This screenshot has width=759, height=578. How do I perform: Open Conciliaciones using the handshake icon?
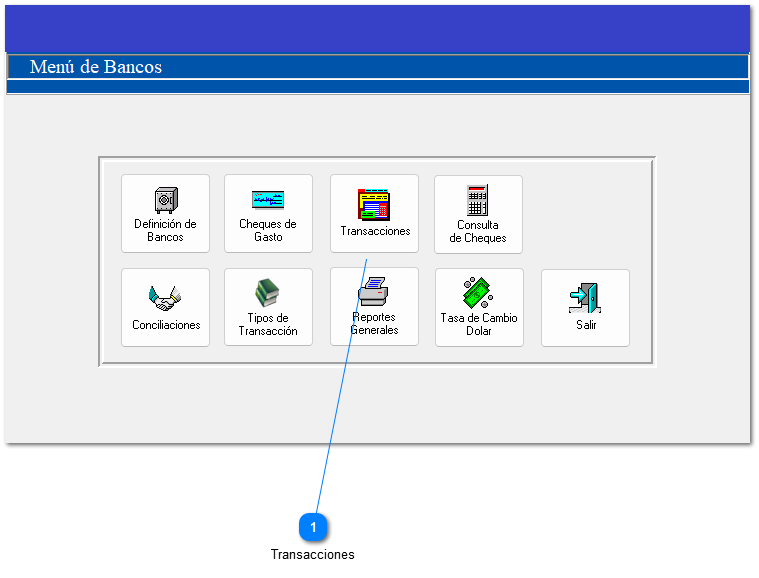pos(166,296)
